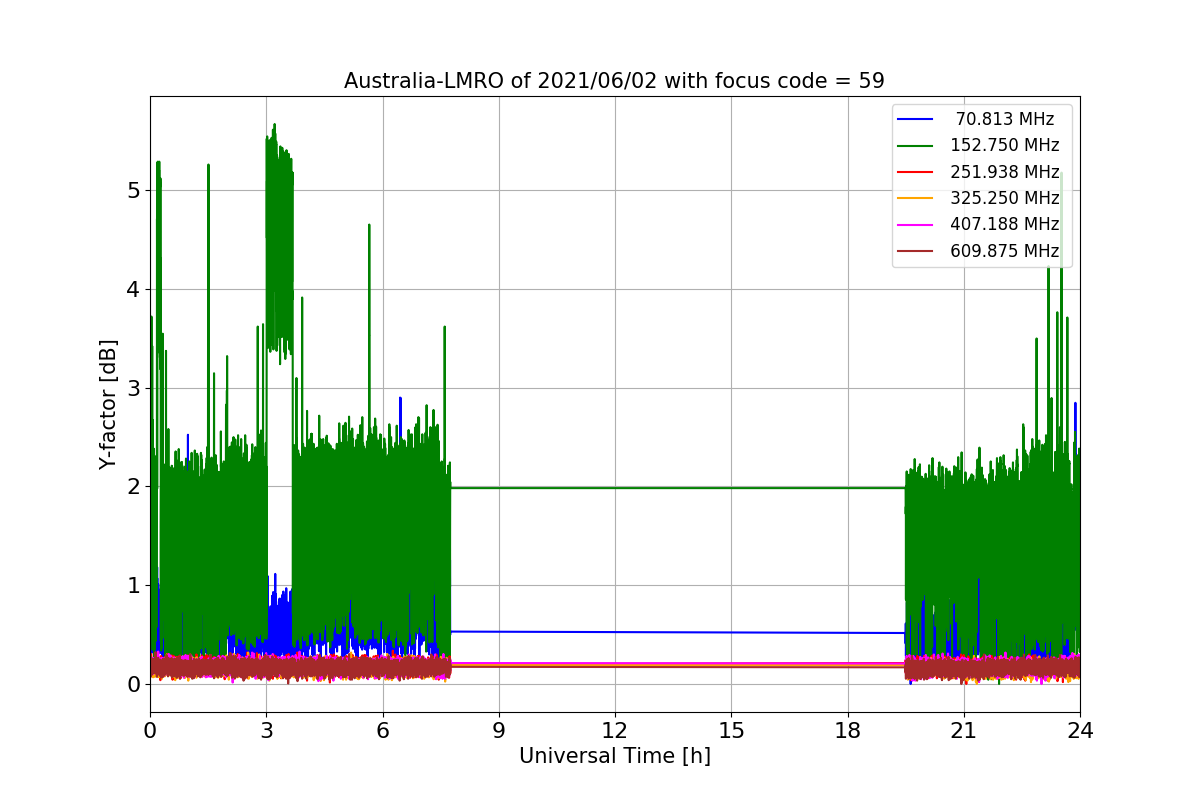Click the blue line swatch in legend

click(x=916, y=119)
